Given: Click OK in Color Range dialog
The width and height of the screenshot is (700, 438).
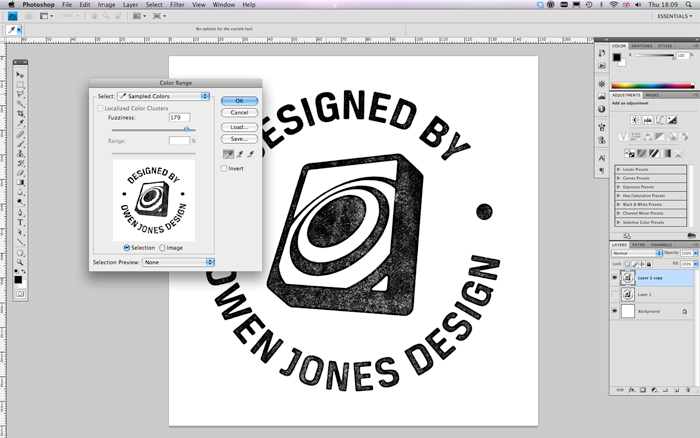Looking at the screenshot, I should point(239,101).
